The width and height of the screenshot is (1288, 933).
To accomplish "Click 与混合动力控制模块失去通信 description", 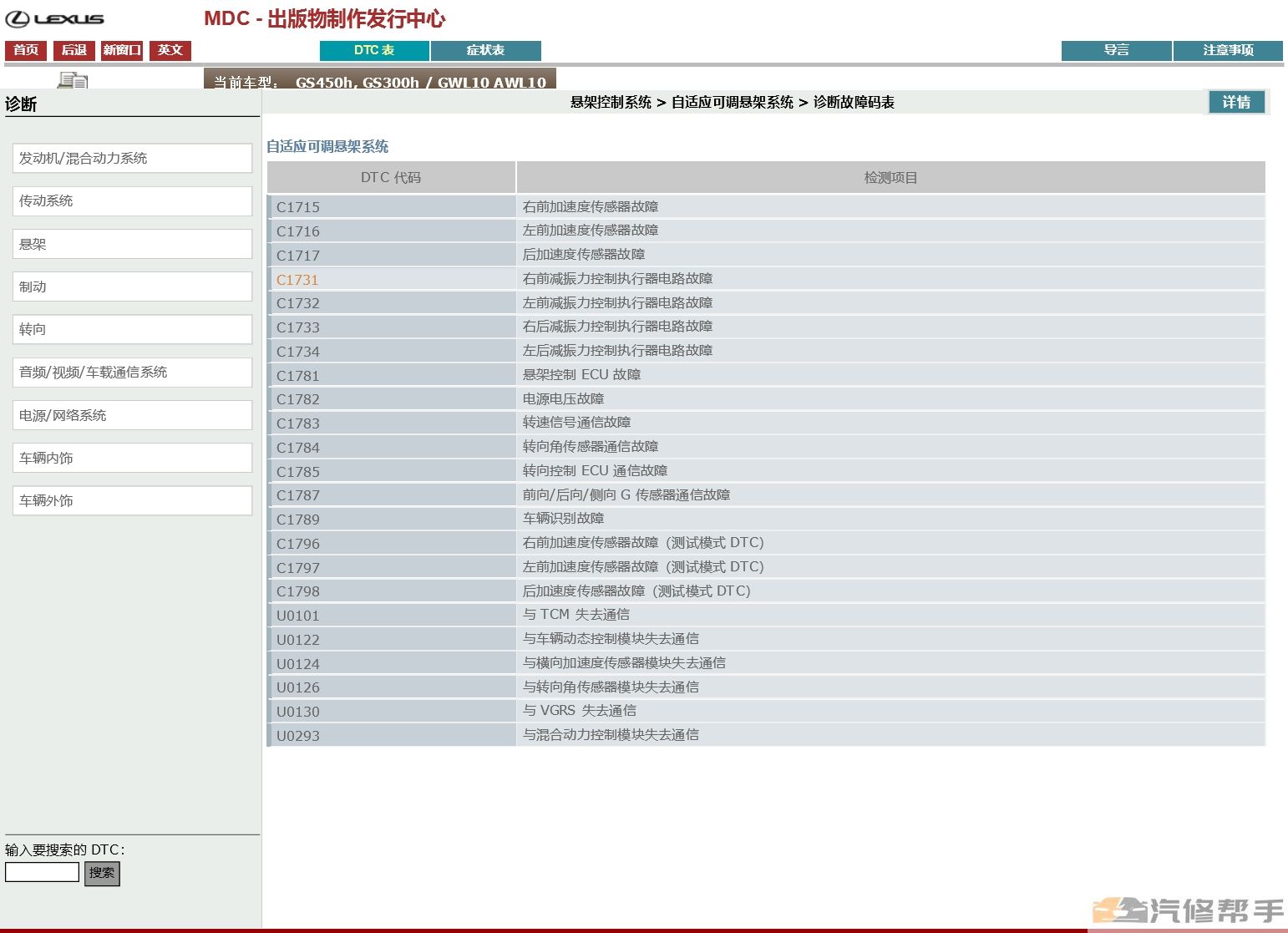I will (x=611, y=734).
